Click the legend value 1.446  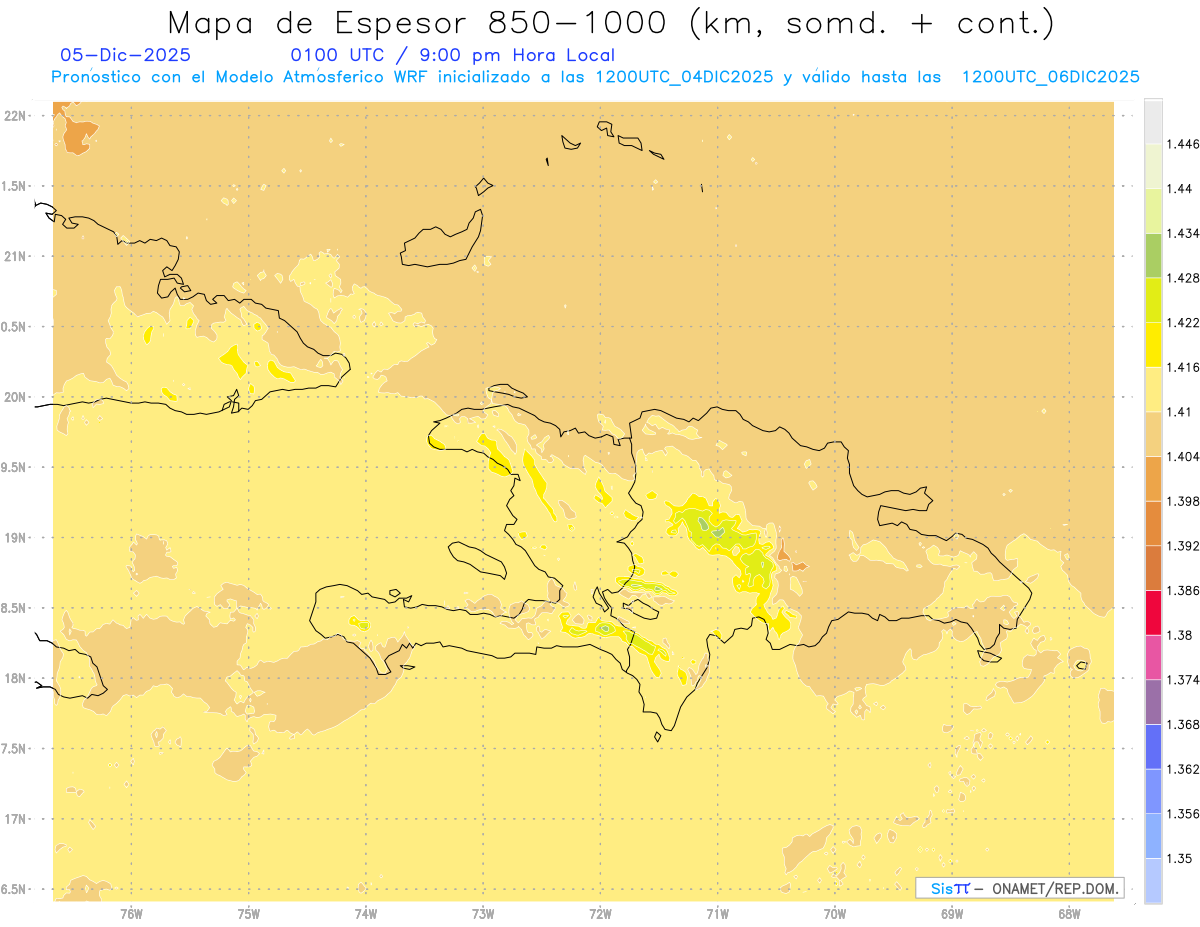(x=1183, y=144)
